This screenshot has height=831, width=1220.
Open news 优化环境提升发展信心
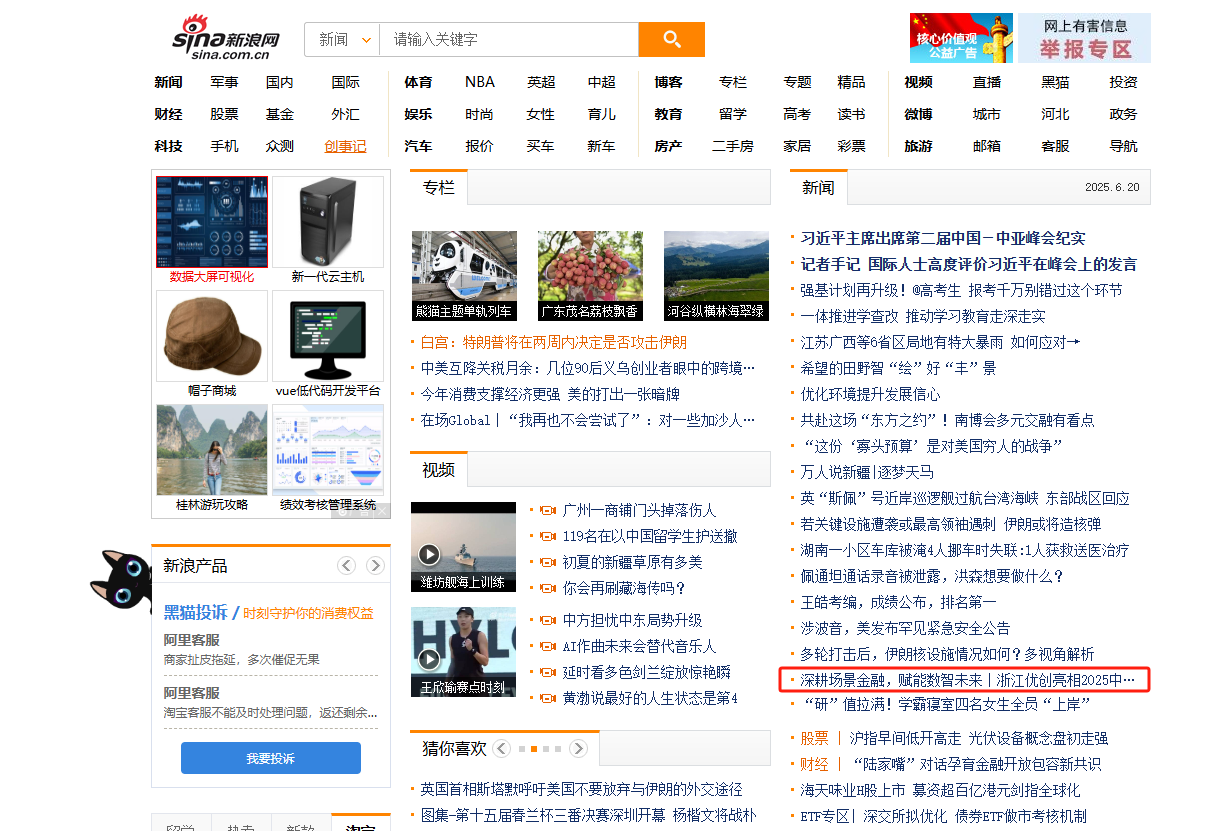(871, 394)
